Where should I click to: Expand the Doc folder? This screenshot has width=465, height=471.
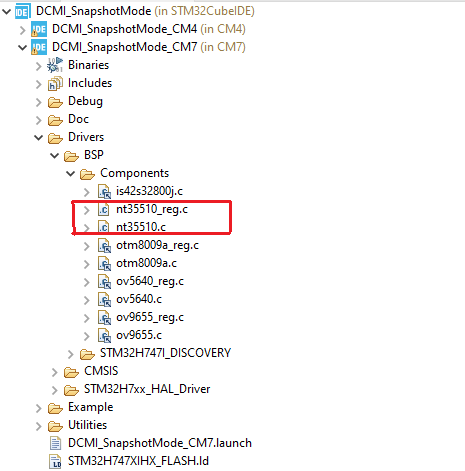39,120
